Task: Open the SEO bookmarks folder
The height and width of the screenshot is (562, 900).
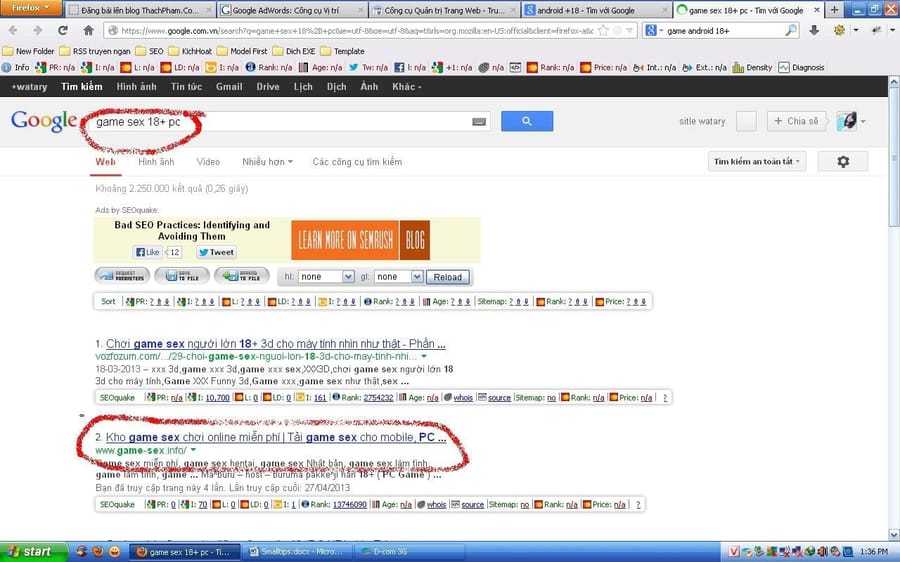Action: (149, 51)
